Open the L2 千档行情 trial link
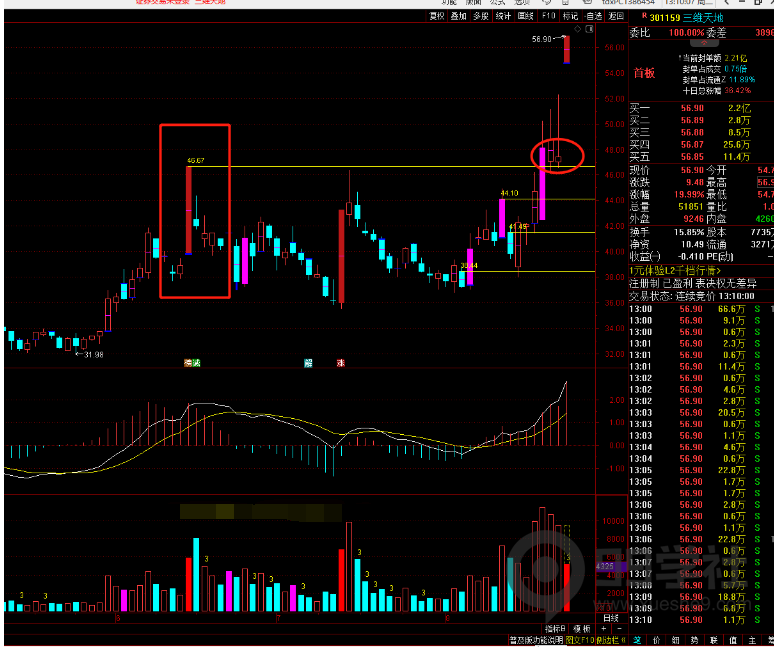This screenshot has width=774, height=647. [x=677, y=270]
